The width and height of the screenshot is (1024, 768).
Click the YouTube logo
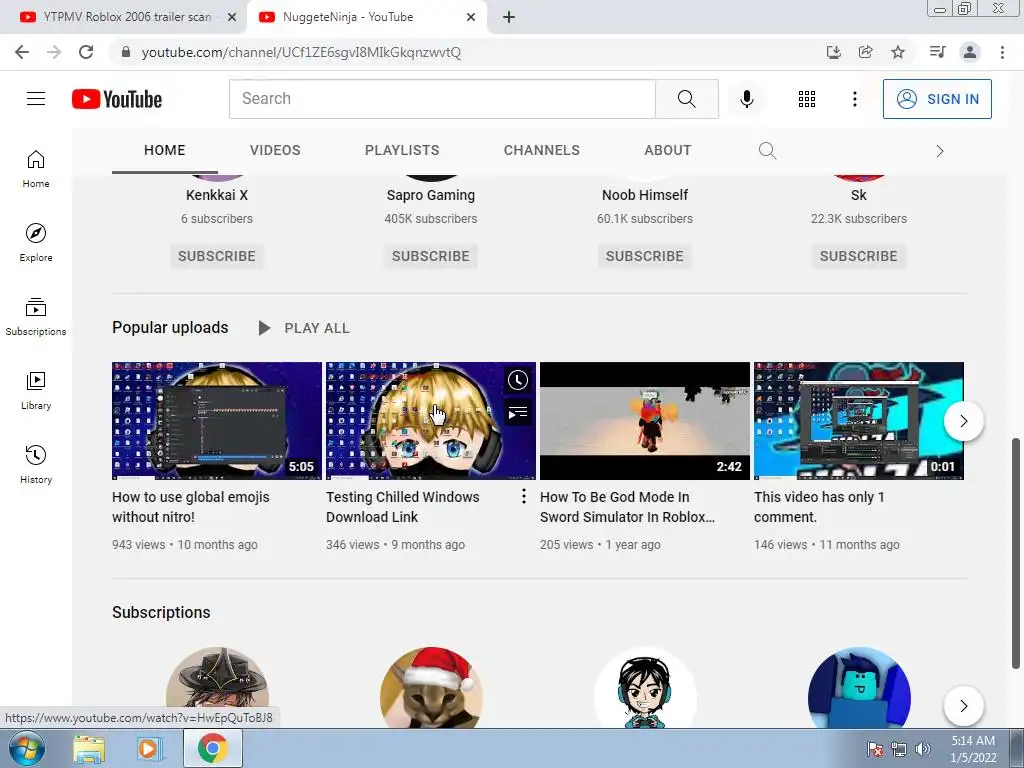[117, 99]
